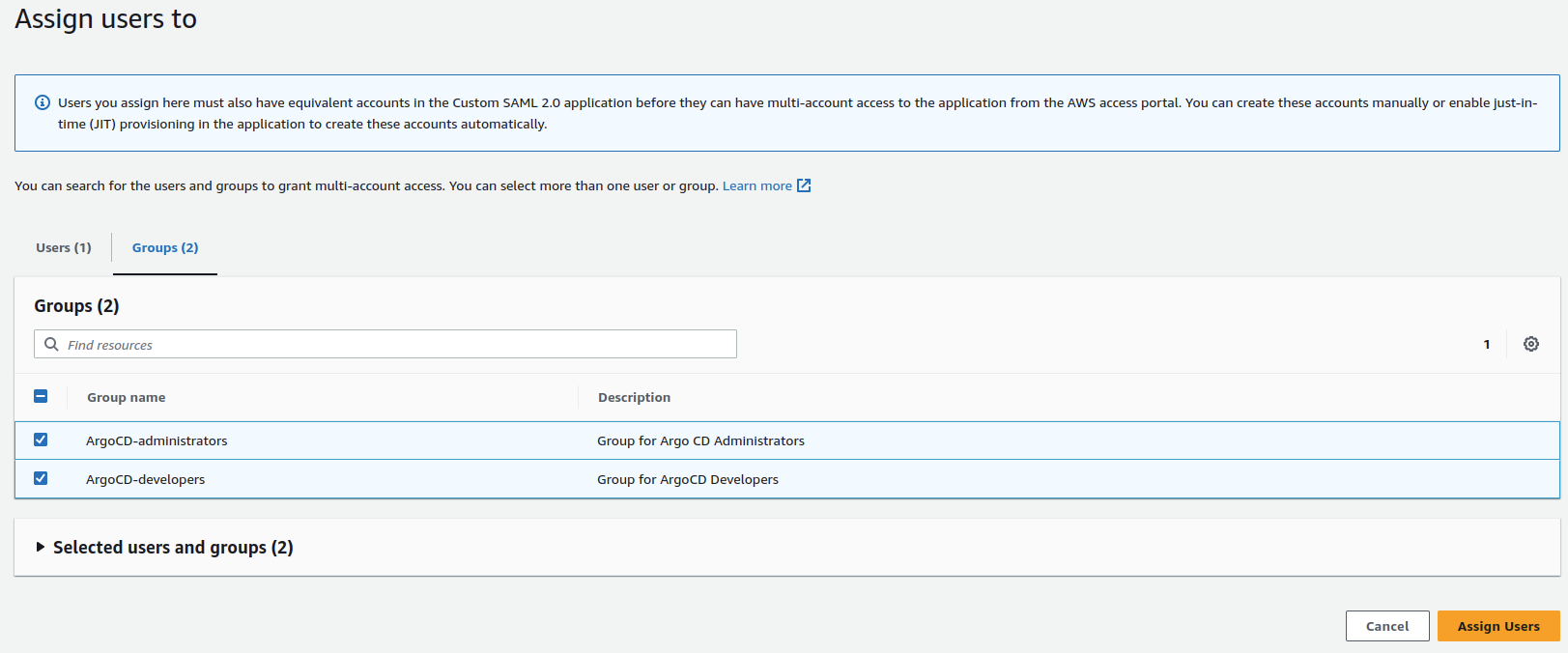The image size is (1568, 653).
Task: Click the Cancel button
Action: [1386, 626]
